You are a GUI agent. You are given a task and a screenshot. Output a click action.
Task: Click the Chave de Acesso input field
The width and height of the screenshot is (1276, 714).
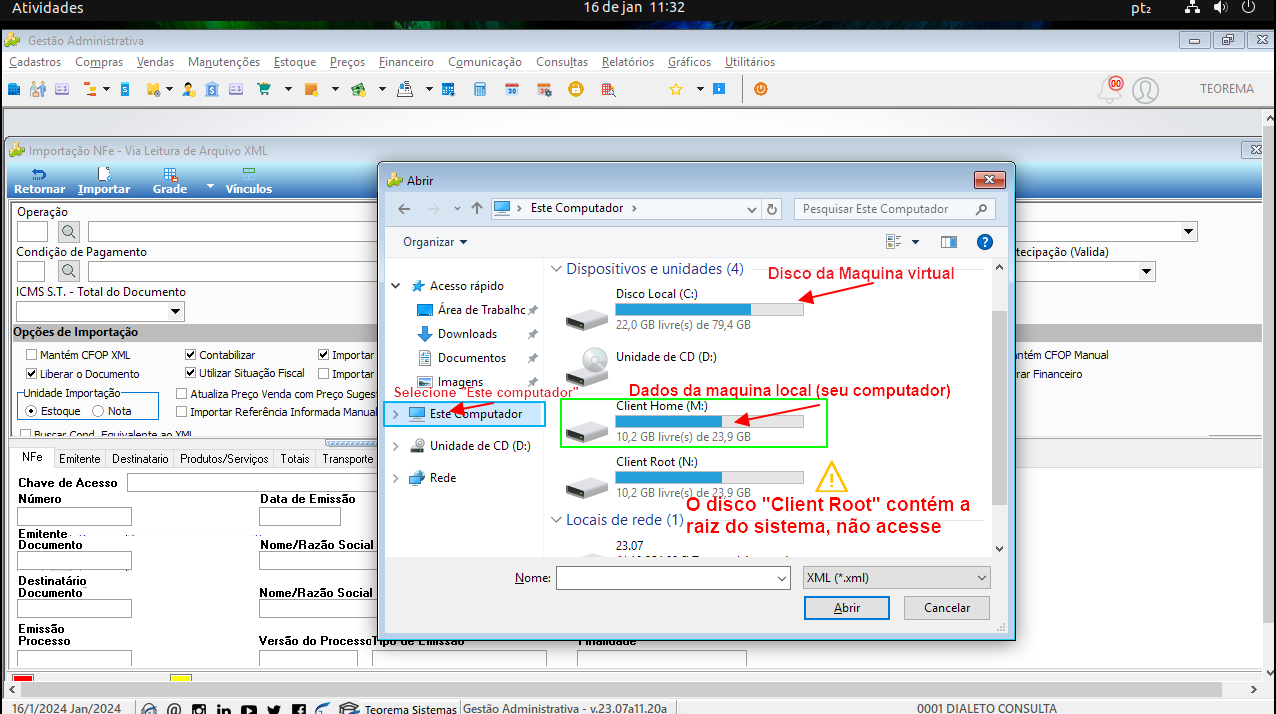tap(252, 483)
